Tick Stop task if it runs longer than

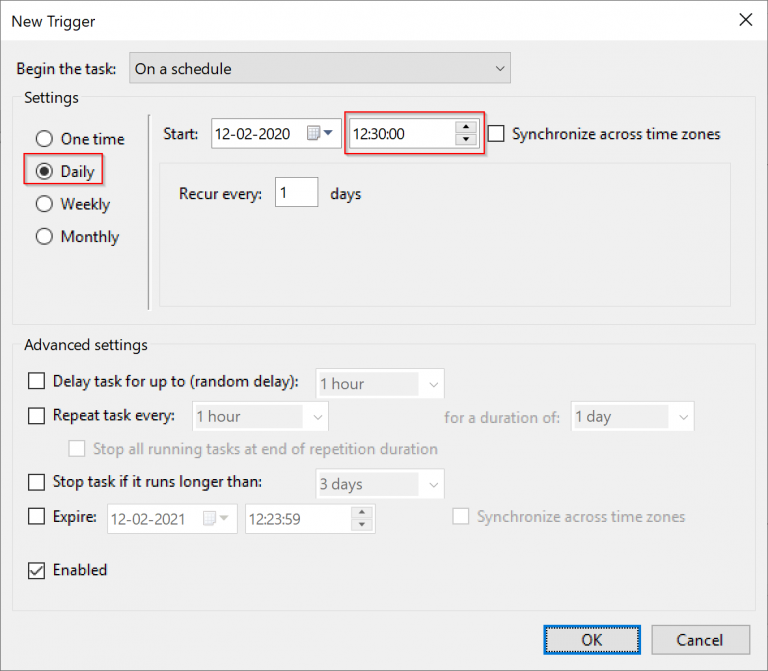tap(36, 481)
